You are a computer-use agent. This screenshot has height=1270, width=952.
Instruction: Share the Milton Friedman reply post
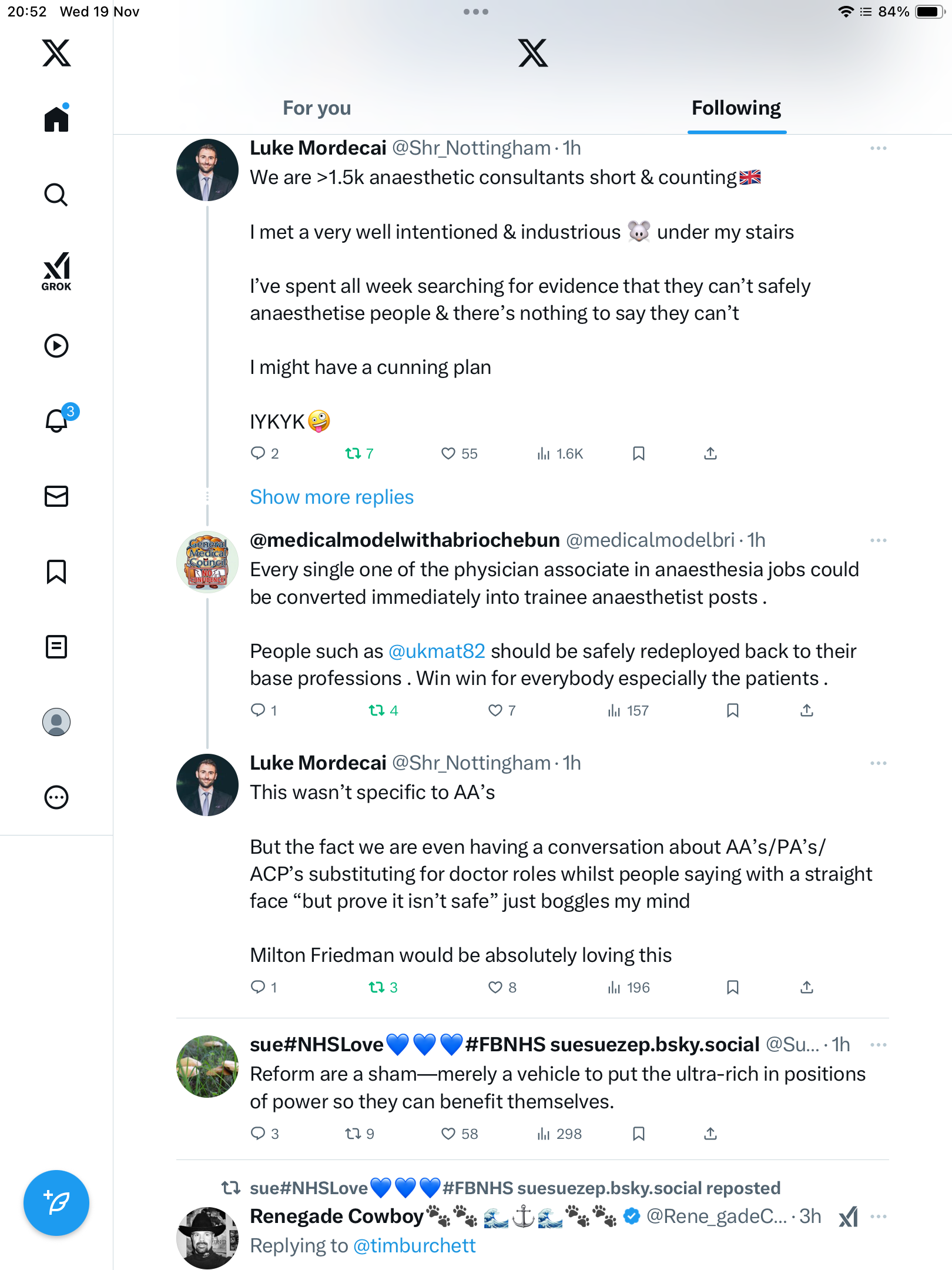click(x=807, y=987)
